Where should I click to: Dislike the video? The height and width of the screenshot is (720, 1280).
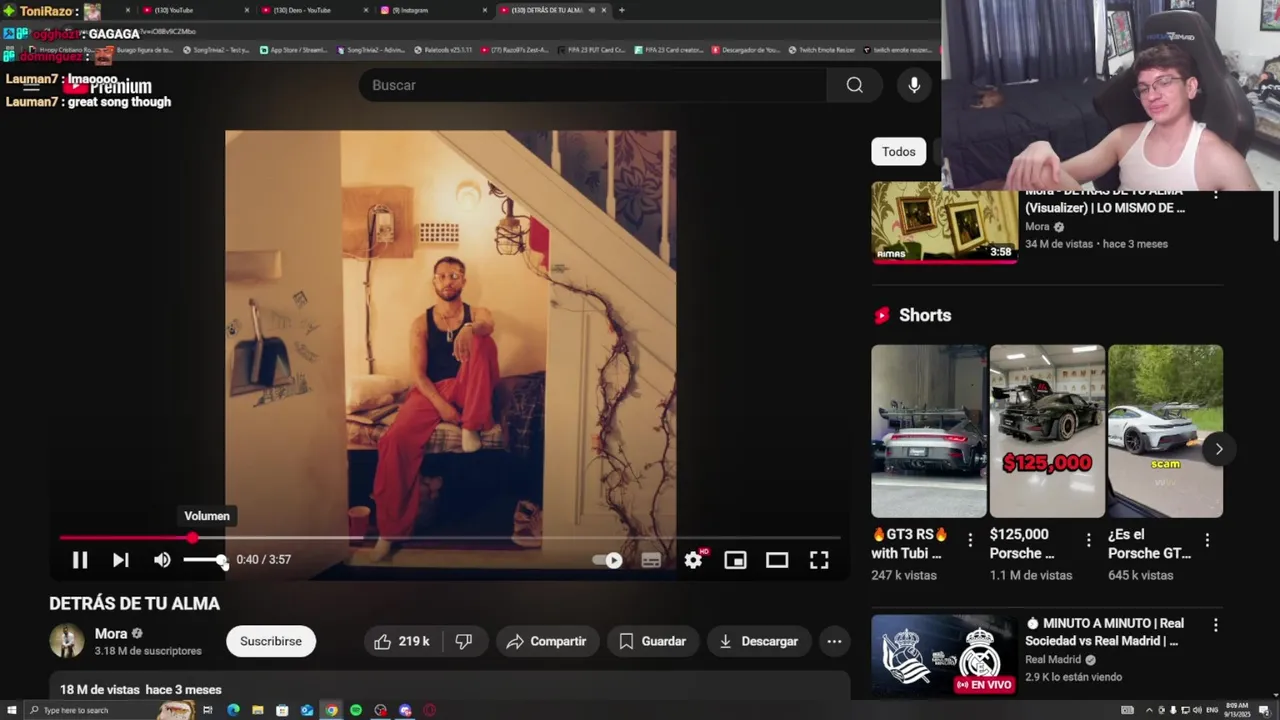pos(464,641)
